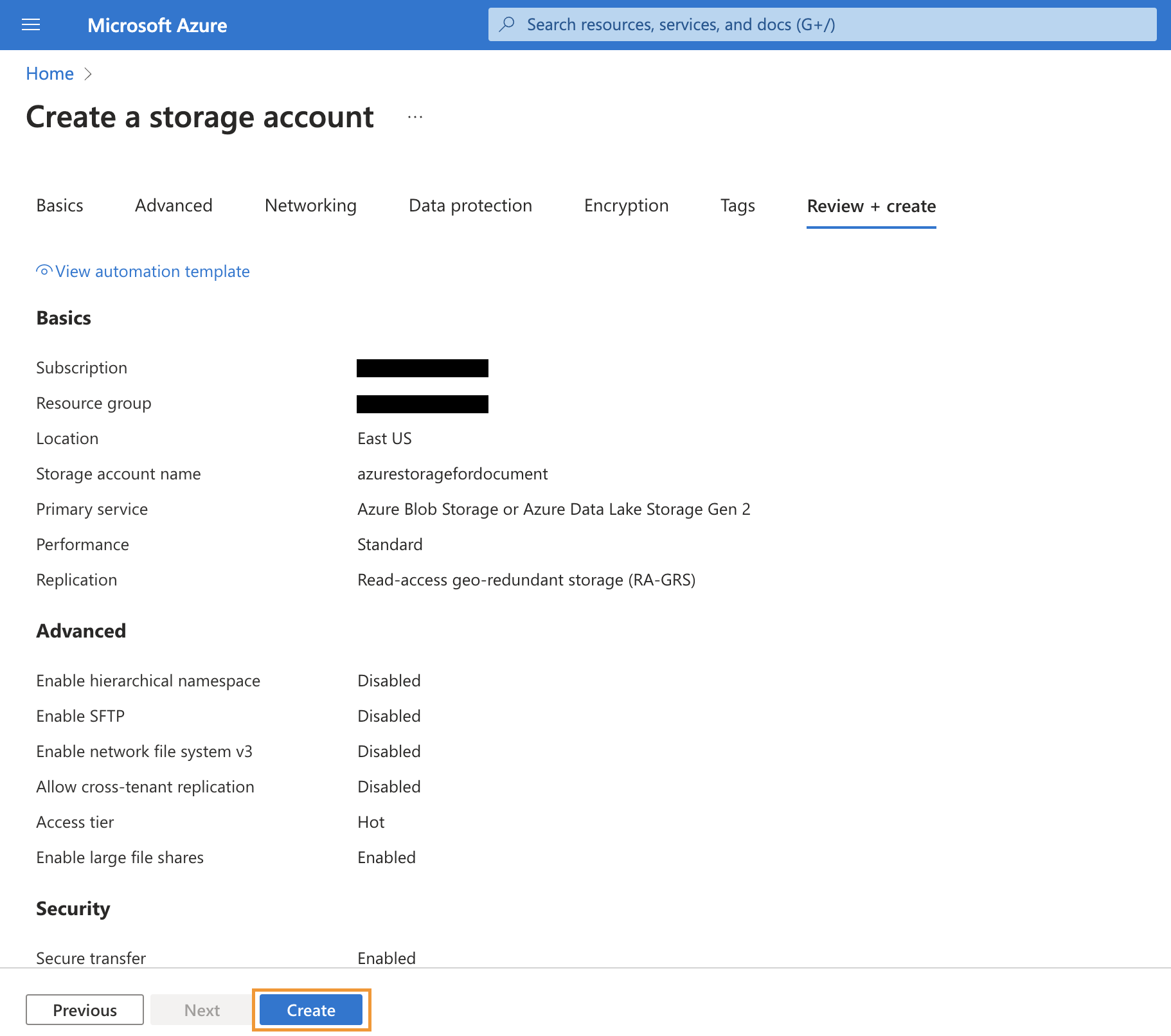Click the search magnifier icon

pyautogui.click(x=507, y=24)
